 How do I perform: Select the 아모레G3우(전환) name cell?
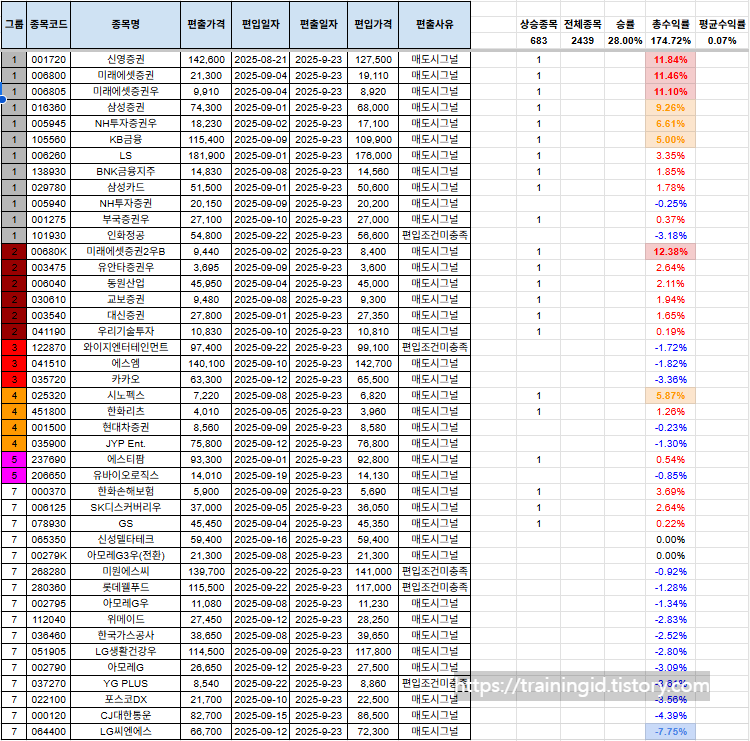[125, 556]
